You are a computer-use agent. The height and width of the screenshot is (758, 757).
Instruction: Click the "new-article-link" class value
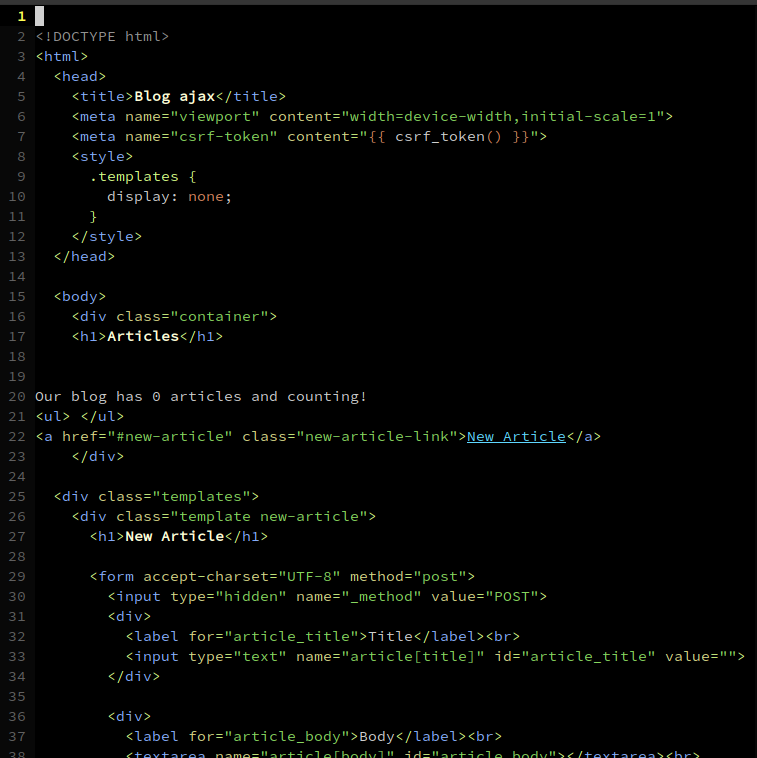377,437
